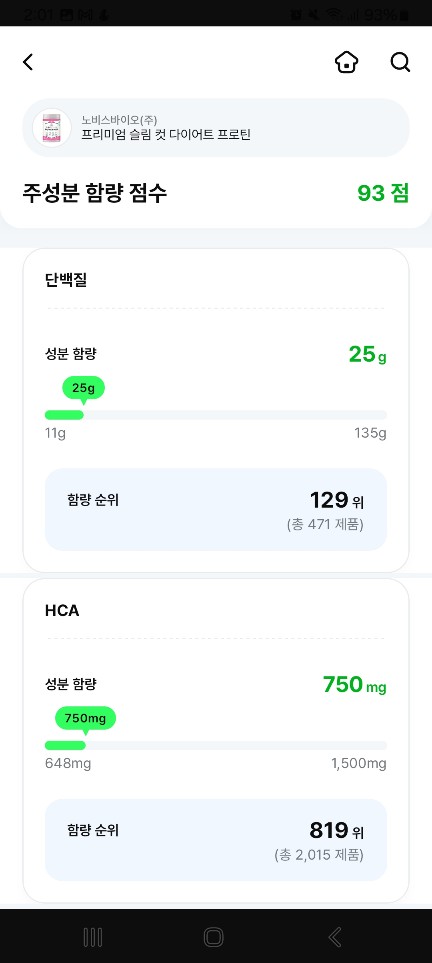The width and height of the screenshot is (432, 963).
Task: Tap the Android home navigation button
Action: (x=214, y=937)
